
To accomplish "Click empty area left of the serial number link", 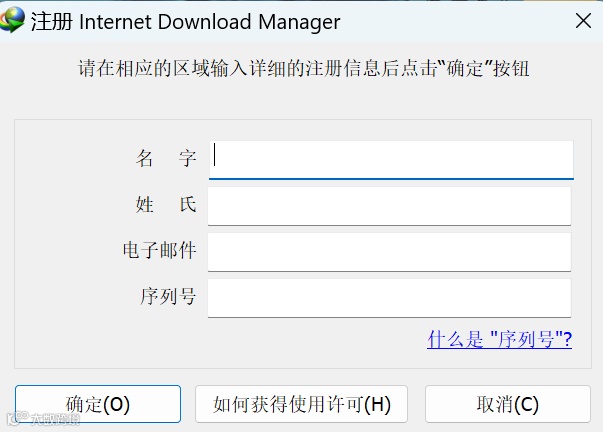I will (x=250, y=342).
